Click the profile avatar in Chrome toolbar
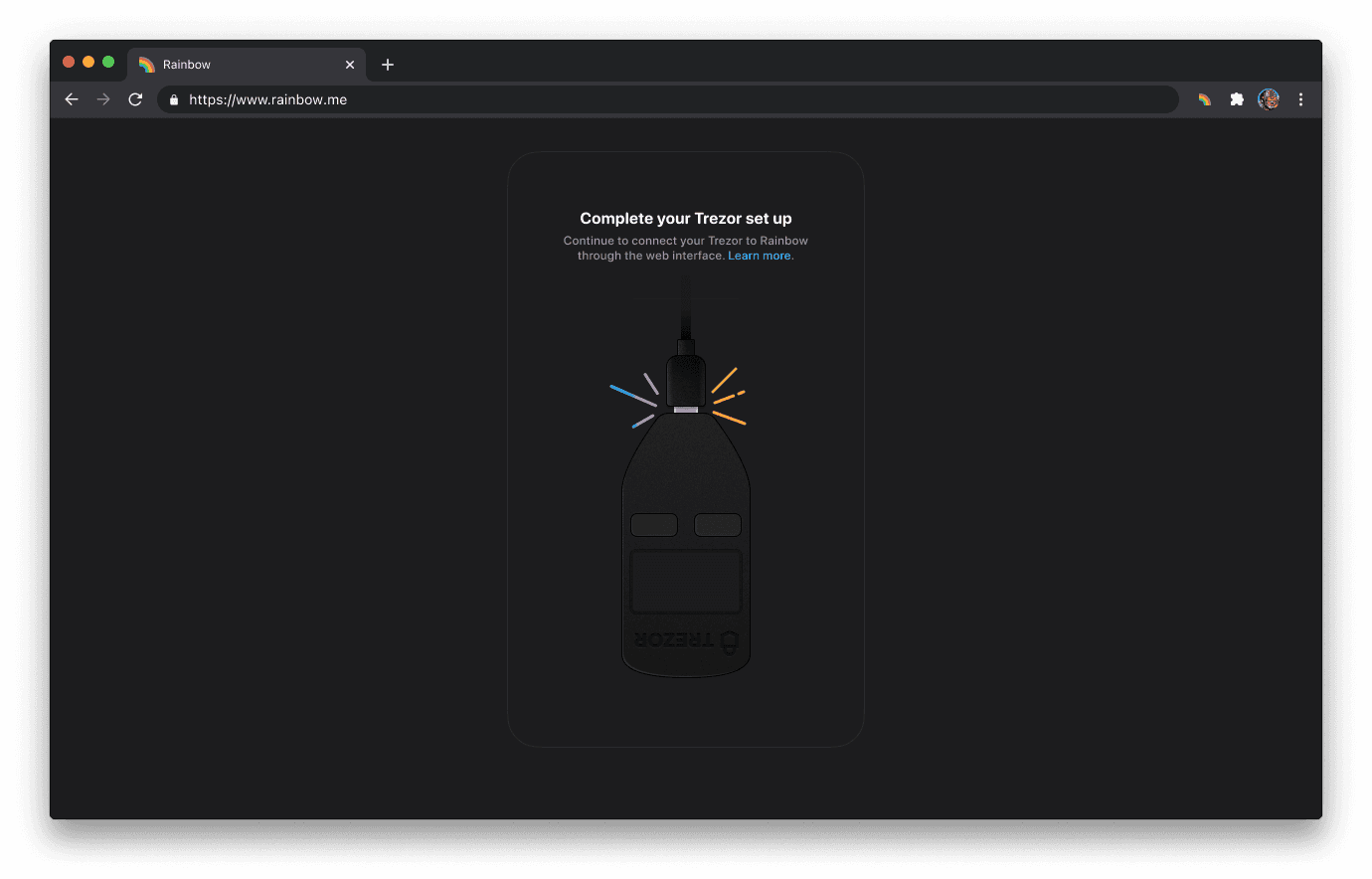This screenshot has height=879, width=1372. [x=1269, y=98]
